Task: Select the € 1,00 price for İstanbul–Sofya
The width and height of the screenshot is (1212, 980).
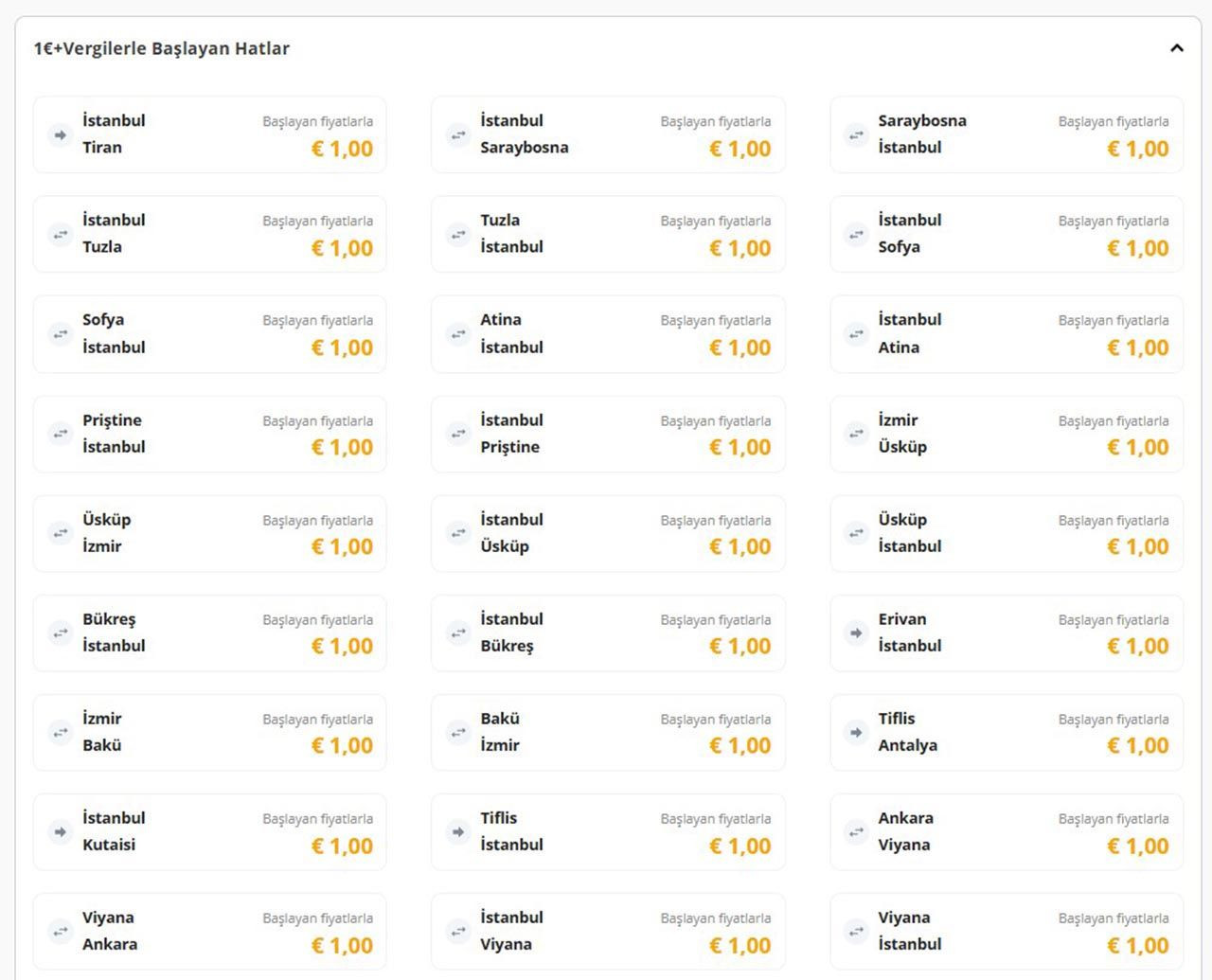Action: [1137, 248]
